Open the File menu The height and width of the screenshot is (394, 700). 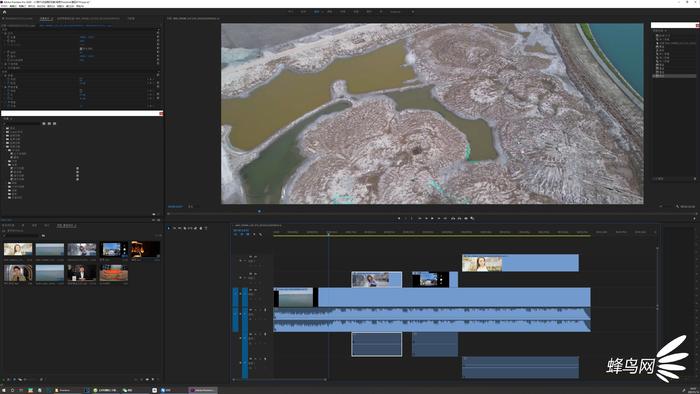click(4, 6)
